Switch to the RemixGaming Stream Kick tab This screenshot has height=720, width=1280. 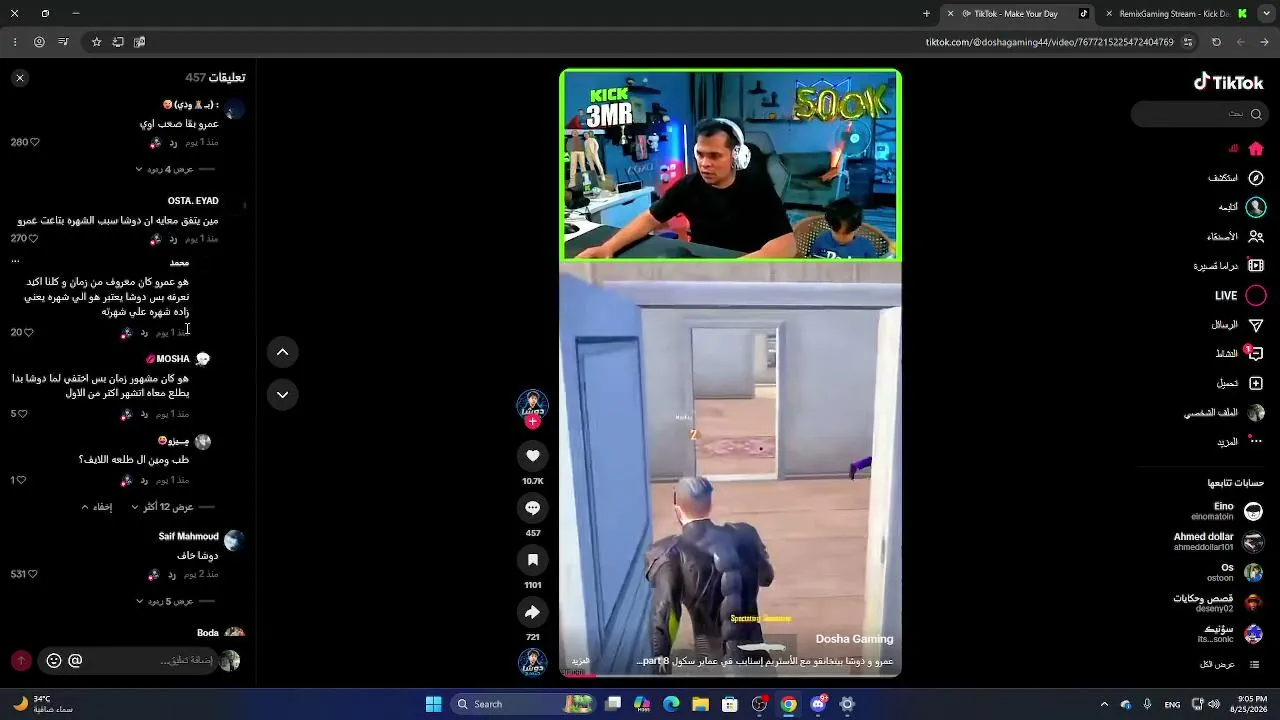pyautogui.click(x=1175, y=14)
